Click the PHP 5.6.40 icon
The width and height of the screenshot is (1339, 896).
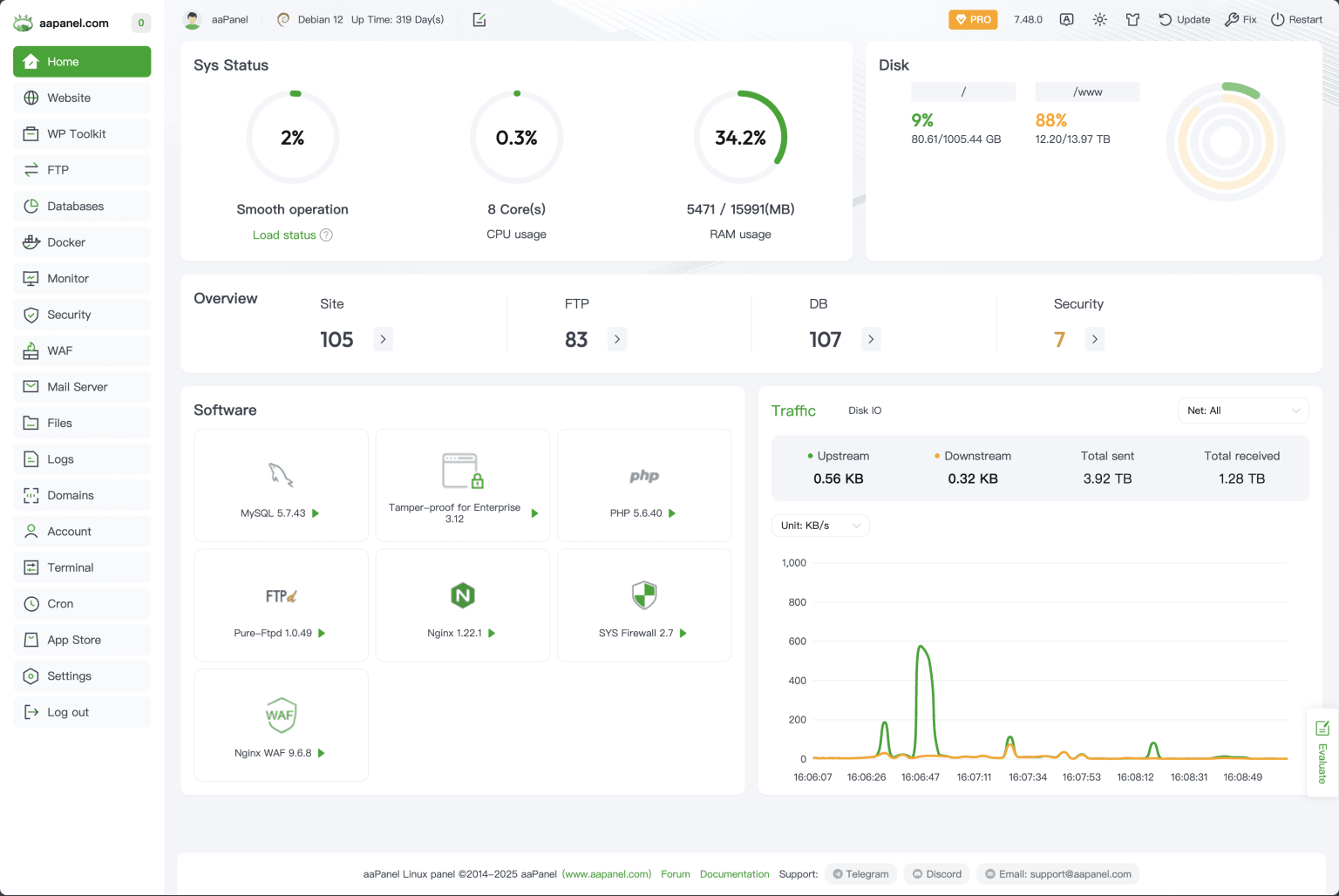(643, 475)
